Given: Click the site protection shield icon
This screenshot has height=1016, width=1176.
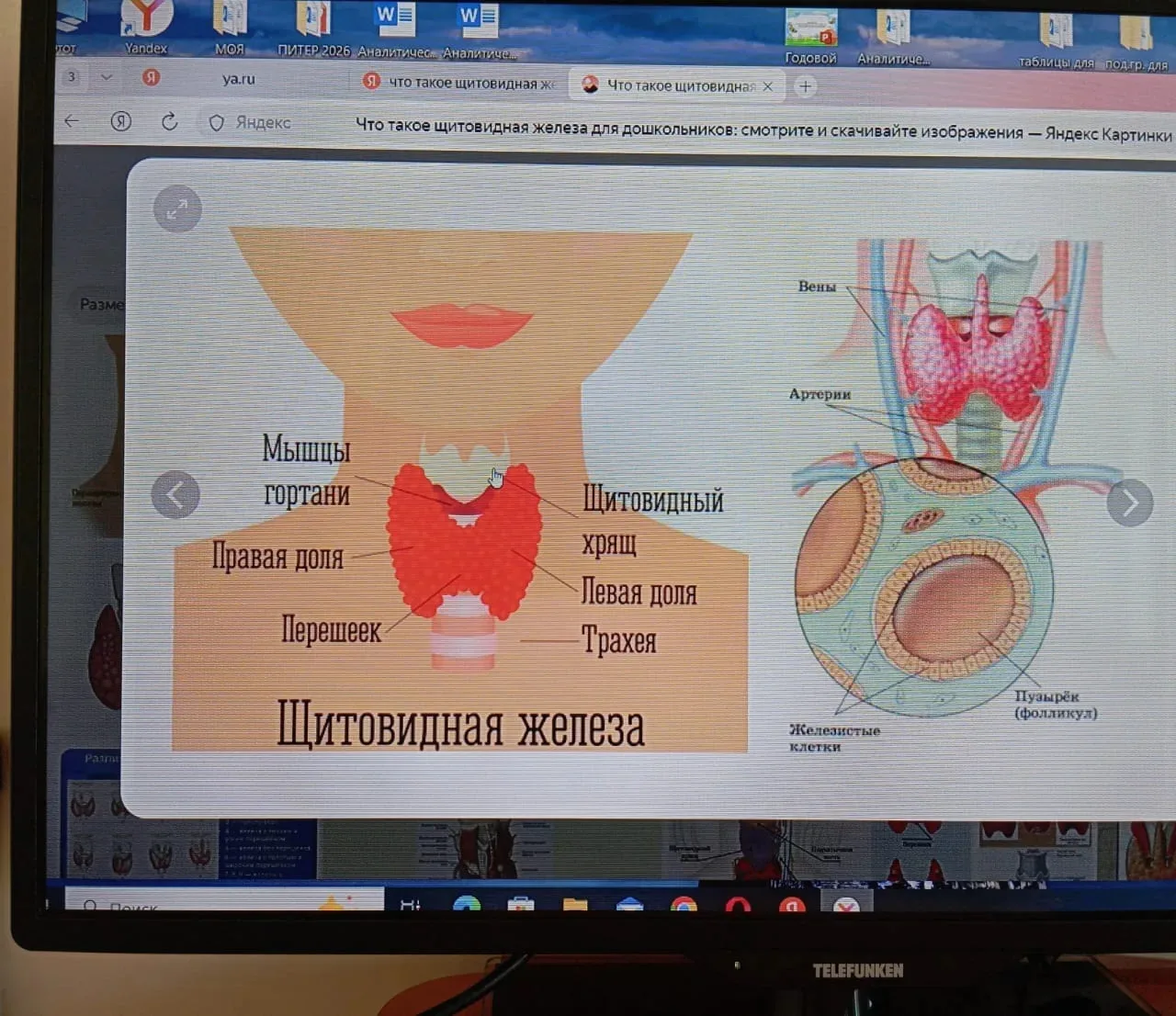Looking at the screenshot, I should pyautogui.click(x=217, y=123).
